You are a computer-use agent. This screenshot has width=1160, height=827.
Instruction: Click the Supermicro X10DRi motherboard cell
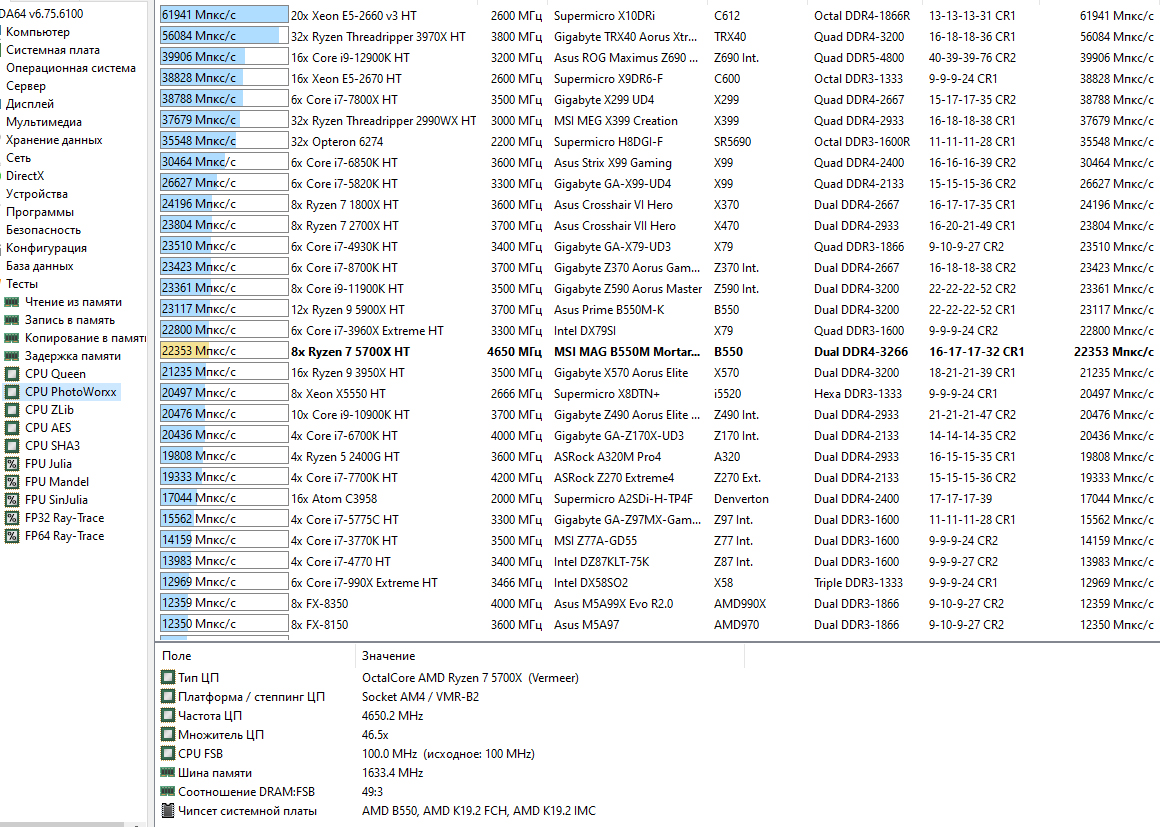pyautogui.click(x=604, y=16)
